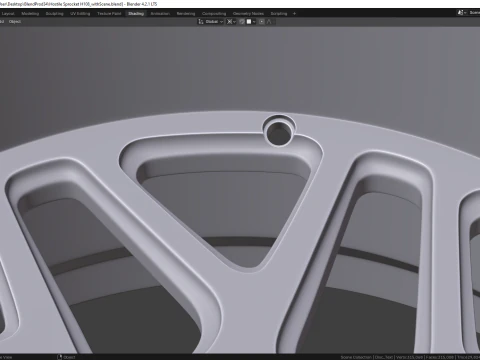Open the UV Editing workspace tab
Viewport: 480px width, 360px height.
80,14
